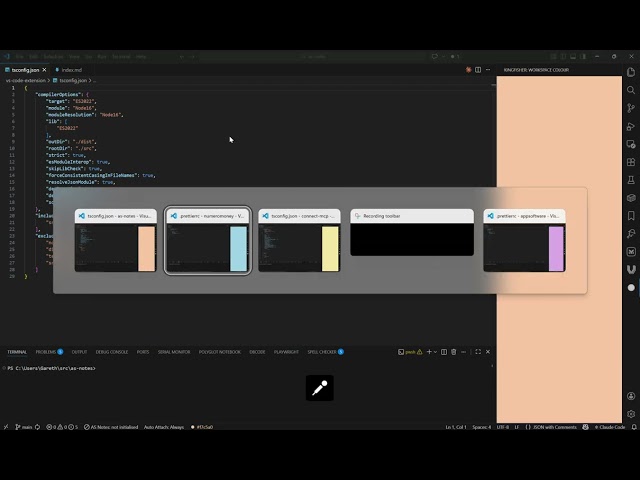Change the UTF-8 encoding in the status bar
The width and height of the screenshot is (640, 480).
coord(502,427)
